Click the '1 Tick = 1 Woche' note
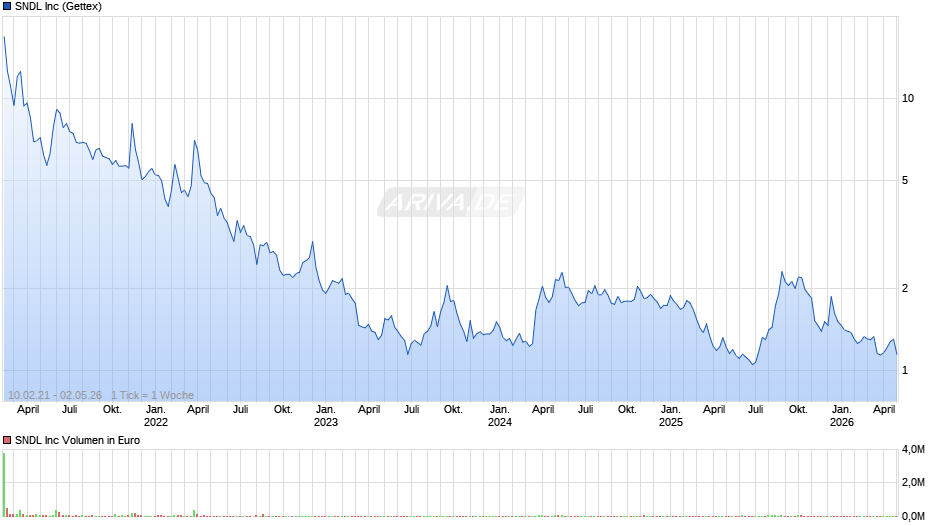This screenshot has height=526, width=940. (x=152, y=395)
